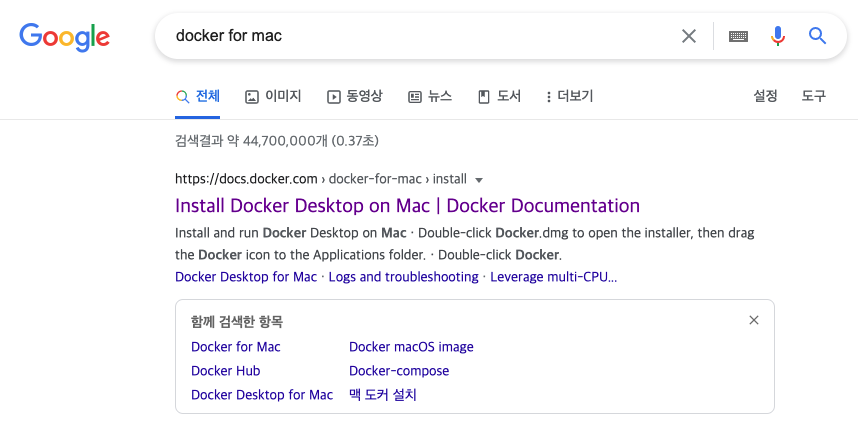This screenshot has width=858, height=436.
Task: Open the 'Docker Desktop for Mac' sitelink under the snippet
Action: [x=246, y=277]
